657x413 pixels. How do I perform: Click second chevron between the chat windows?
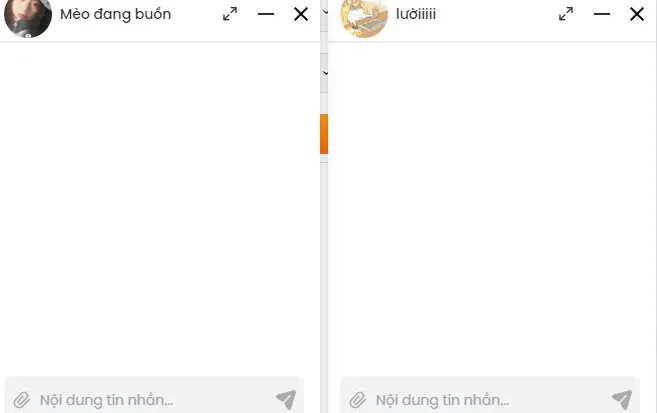pos(325,73)
